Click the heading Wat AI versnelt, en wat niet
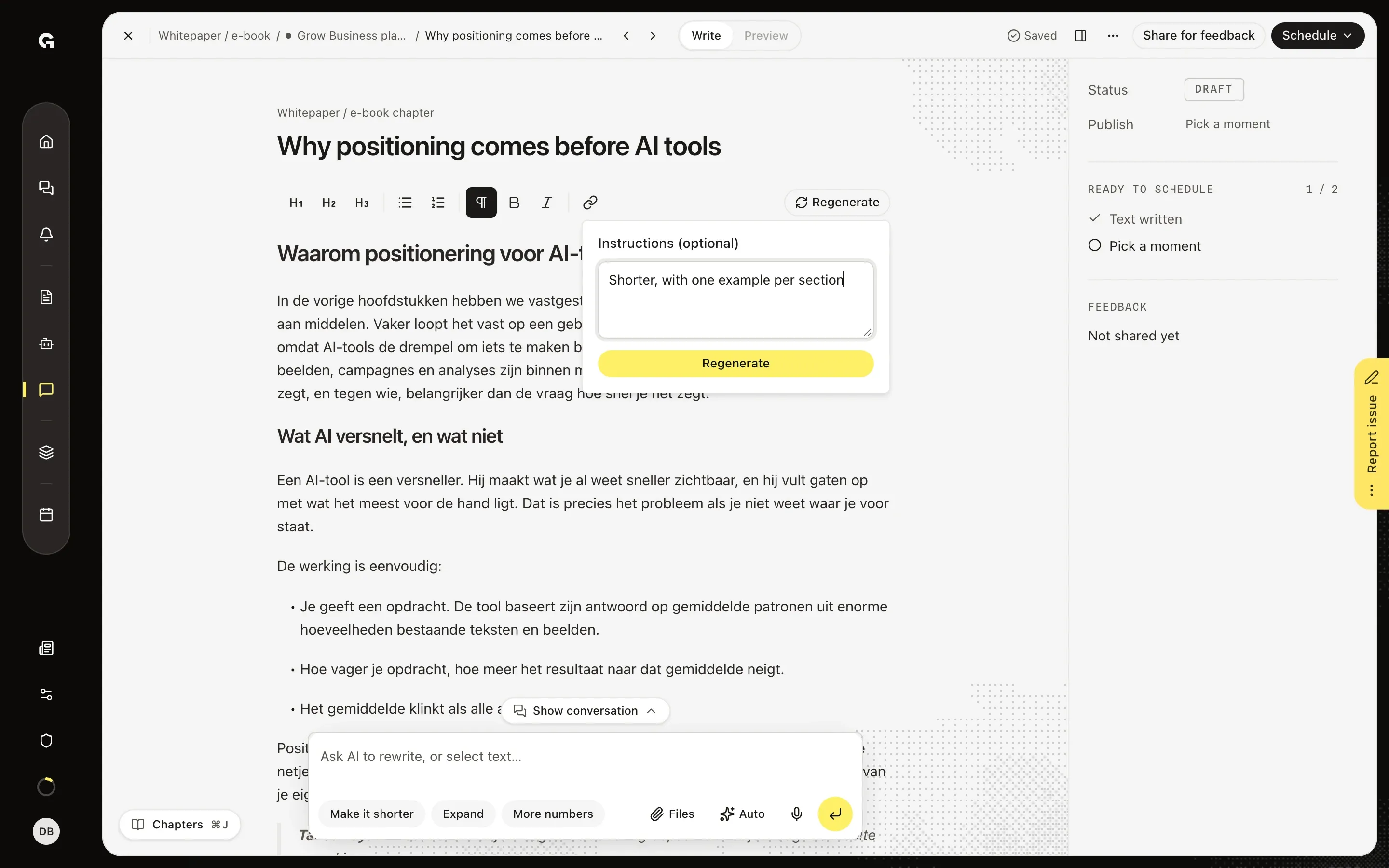The image size is (1389, 868). [390, 436]
